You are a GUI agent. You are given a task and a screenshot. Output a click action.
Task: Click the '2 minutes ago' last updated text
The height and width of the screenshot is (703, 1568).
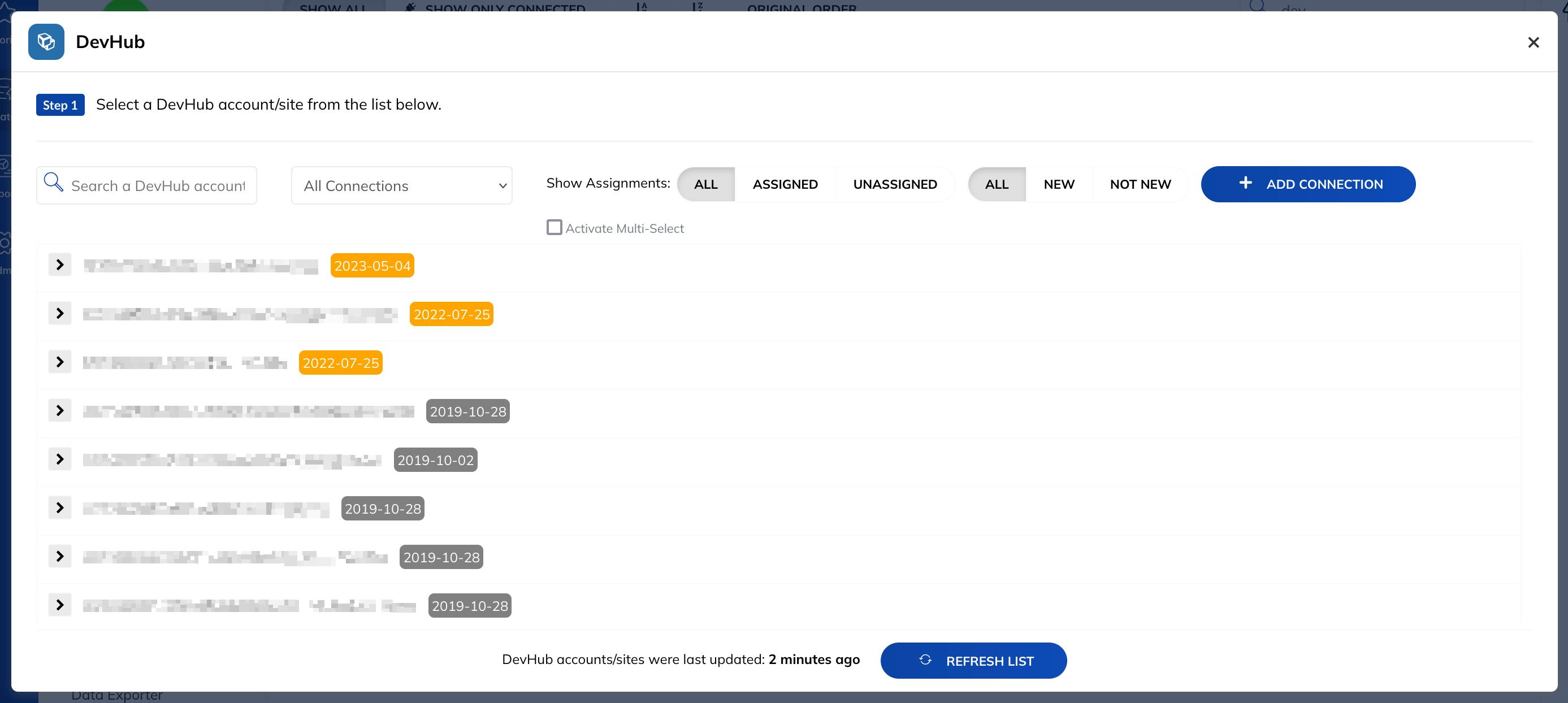click(814, 659)
